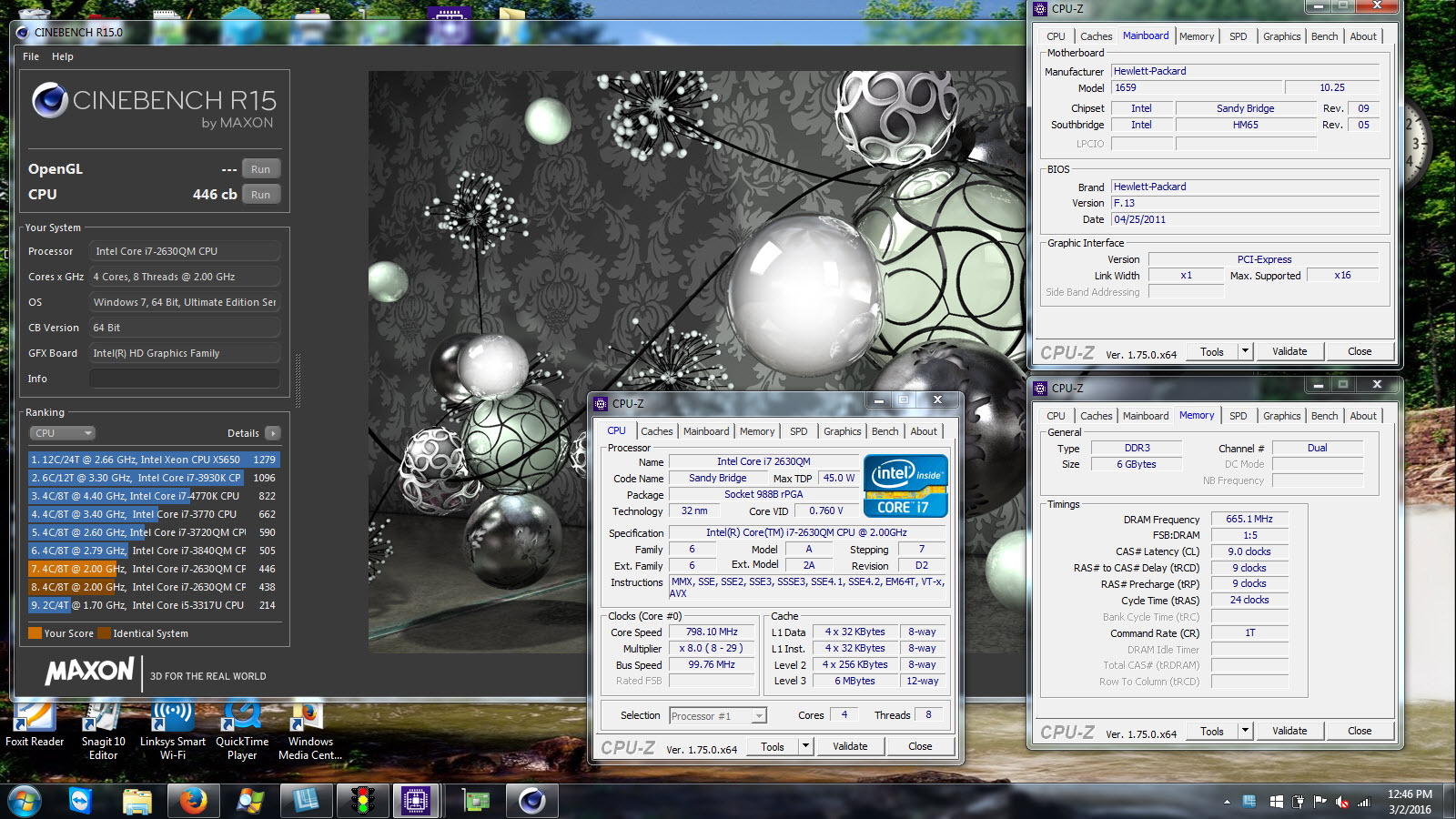This screenshot has height=819, width=1456.
Task: Click the muted volume tray icon
Action: [1341, 802]
